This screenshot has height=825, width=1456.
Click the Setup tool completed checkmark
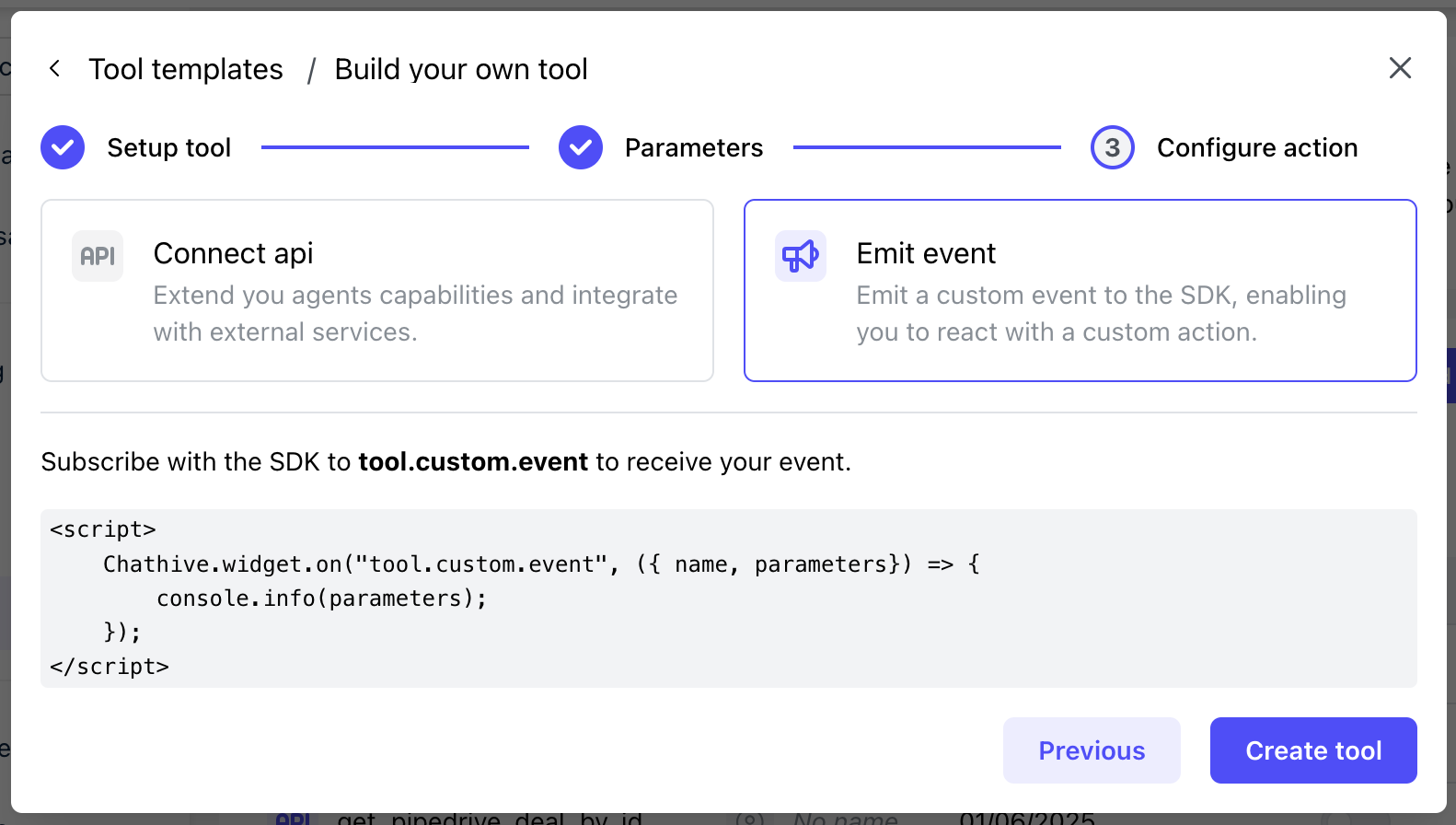point(63,147)
